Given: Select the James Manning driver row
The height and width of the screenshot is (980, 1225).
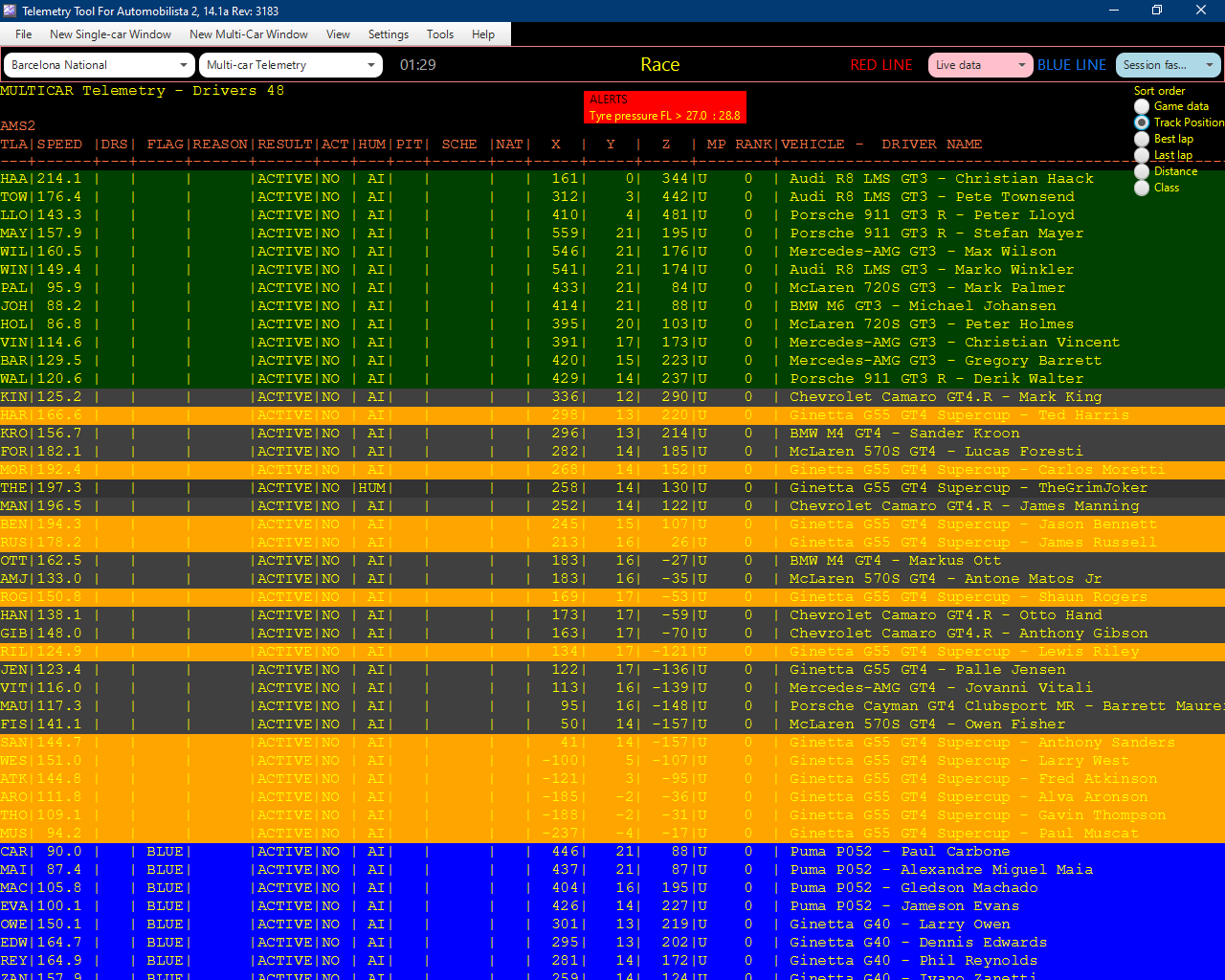Looking at the screenshot, I should (x=612, y=506).
